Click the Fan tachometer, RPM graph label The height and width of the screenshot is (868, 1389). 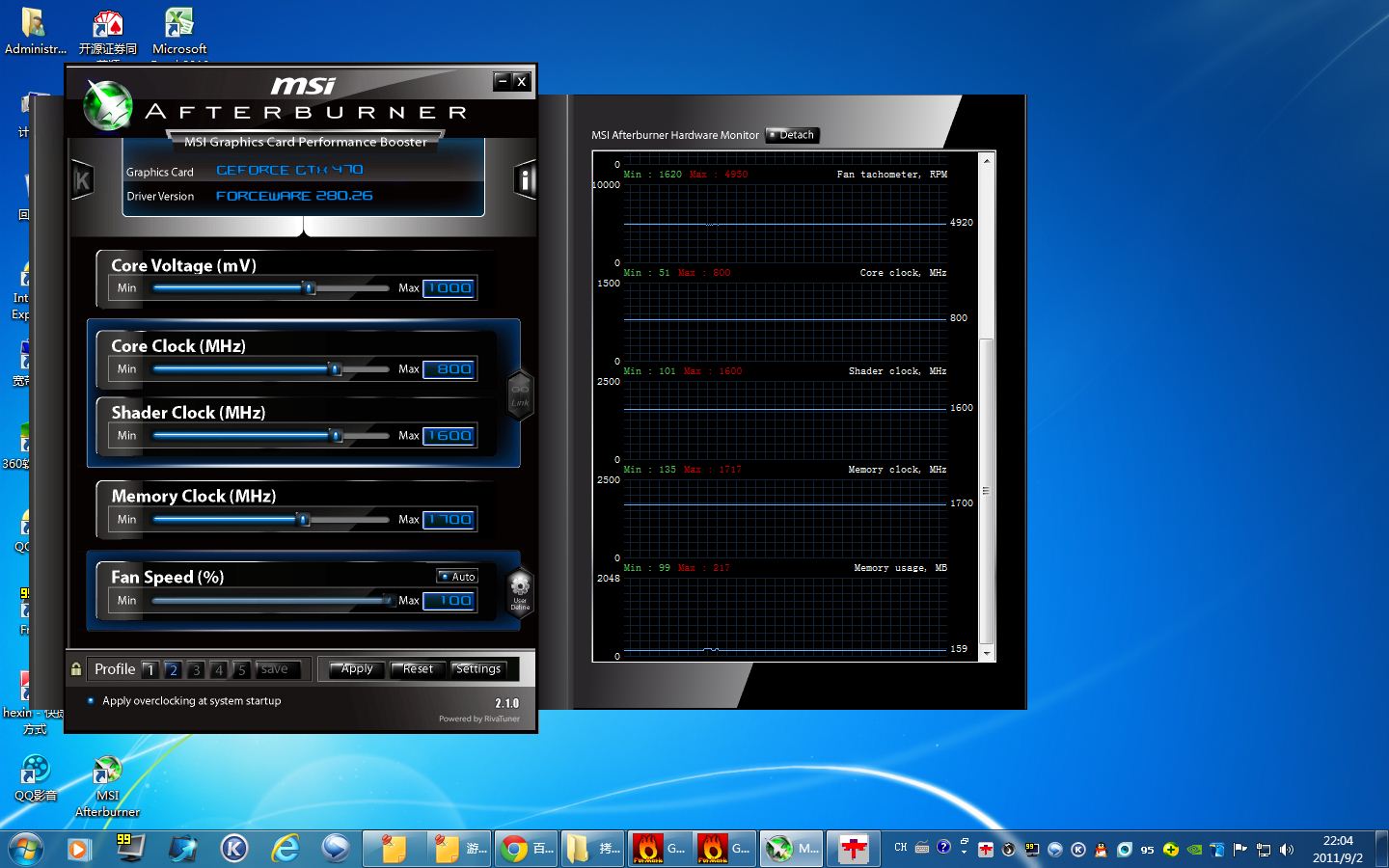coord(892,175)
